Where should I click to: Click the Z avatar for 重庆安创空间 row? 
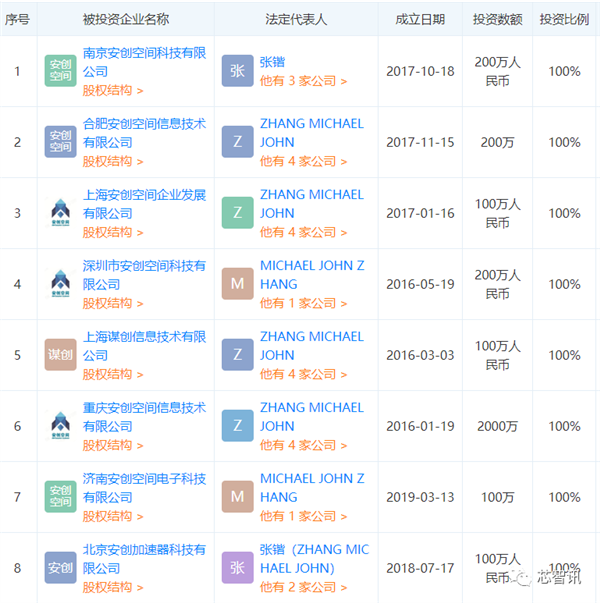237,426
